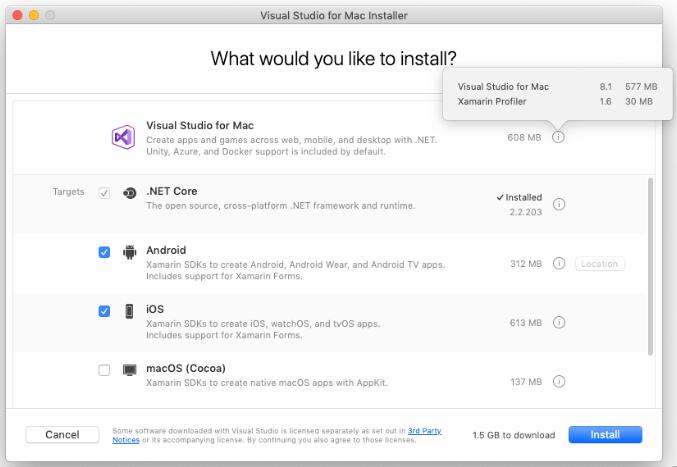Click the '312 MB' Android size text

coord(526,263)
